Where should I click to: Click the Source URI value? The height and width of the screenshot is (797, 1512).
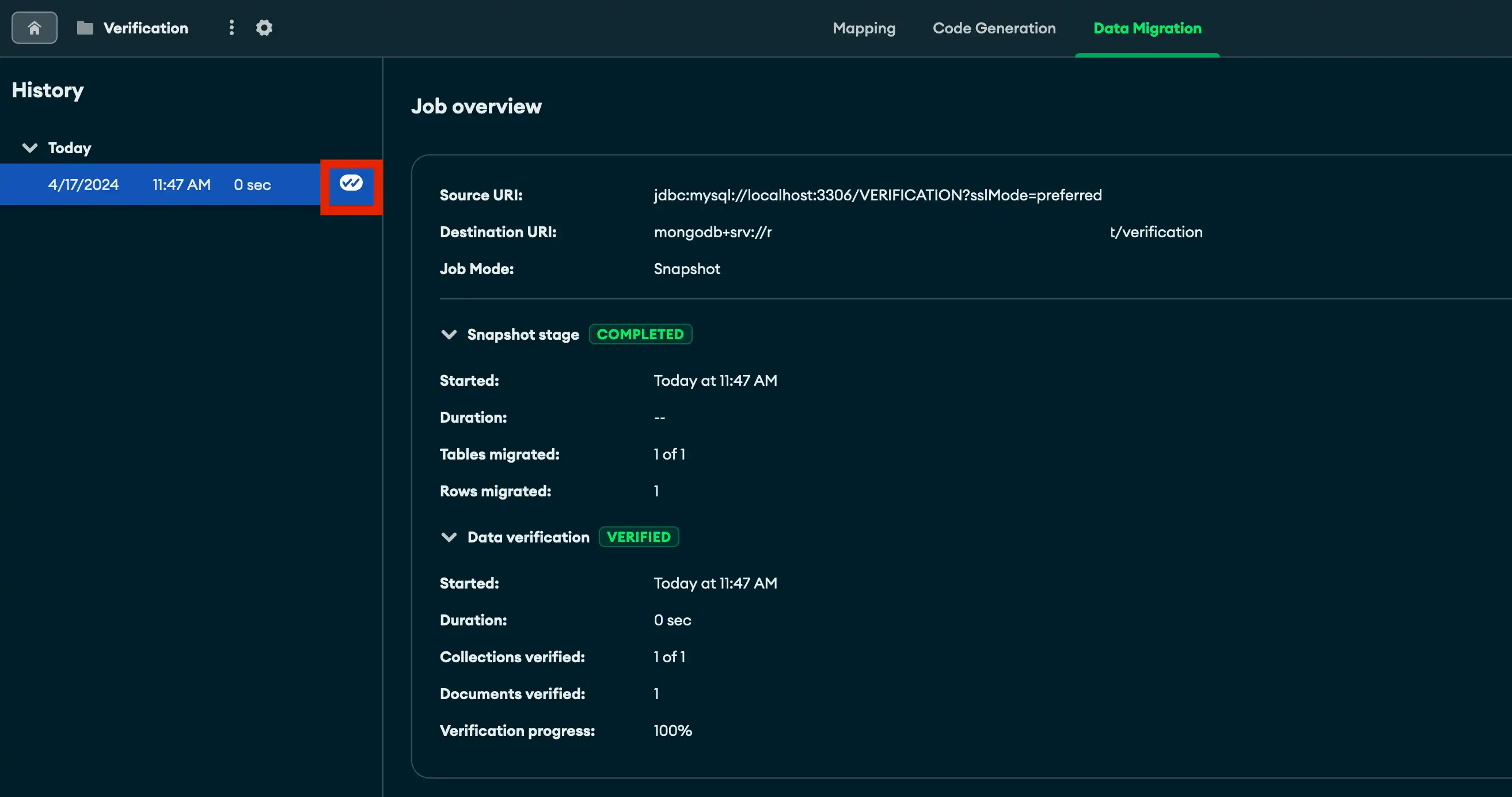pyautogui.click(x=877, y=195)
